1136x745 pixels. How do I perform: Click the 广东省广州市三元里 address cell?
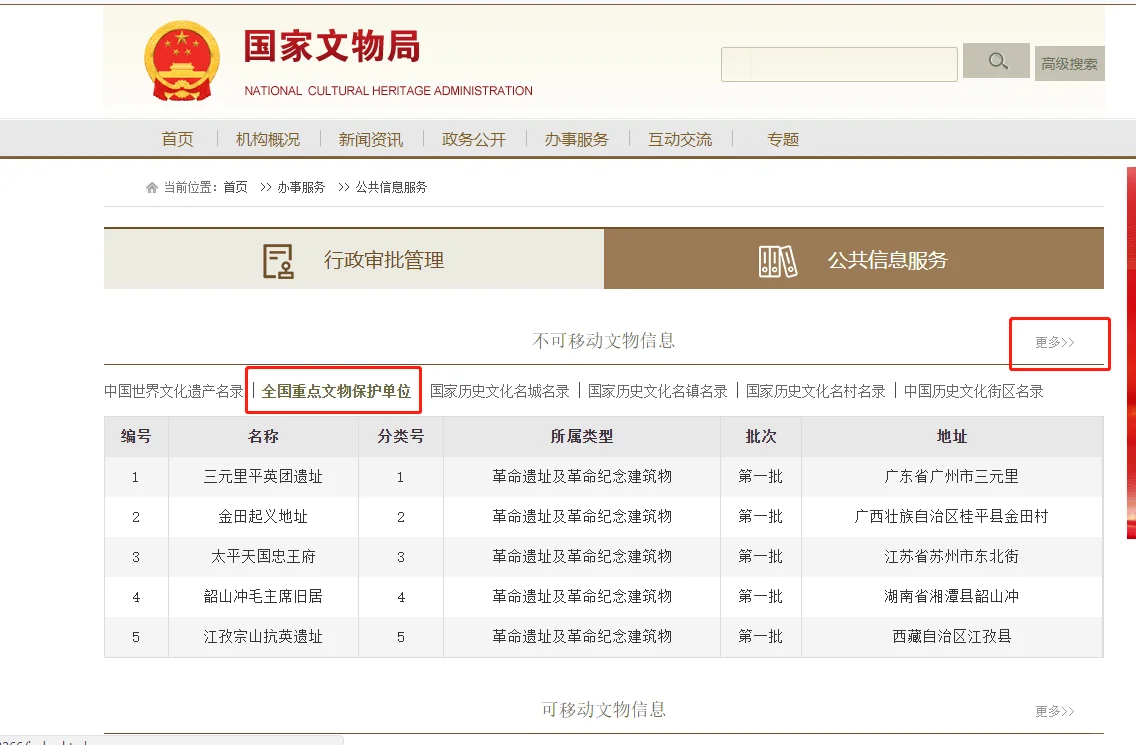coord(952,477)
